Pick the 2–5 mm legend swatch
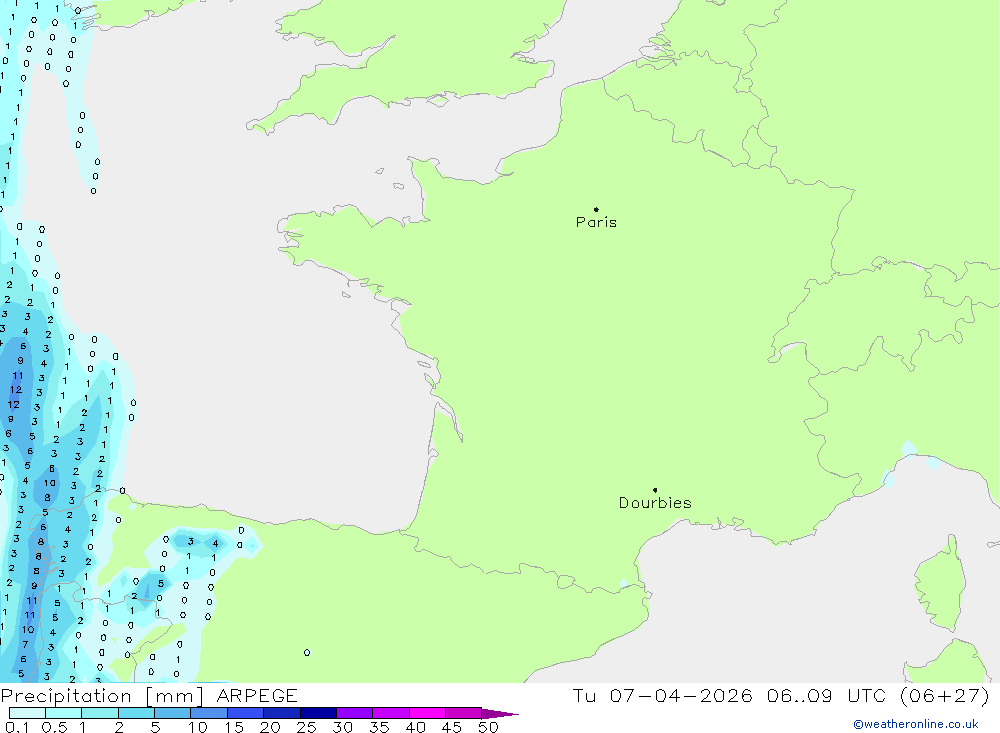Image resolution: width=1000 pixels, height=733 pixels. tap(136, 713)
